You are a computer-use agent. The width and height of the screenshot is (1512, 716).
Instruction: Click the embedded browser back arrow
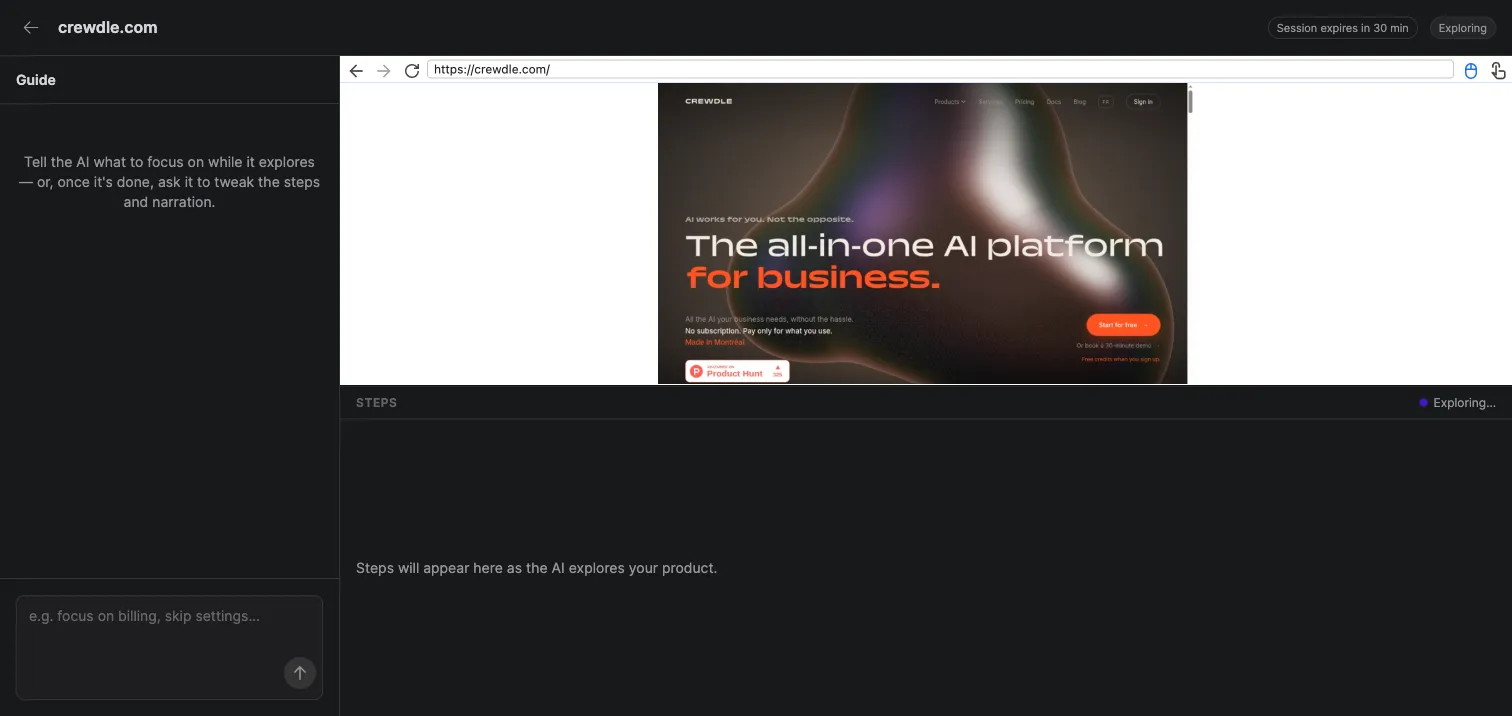356,70
